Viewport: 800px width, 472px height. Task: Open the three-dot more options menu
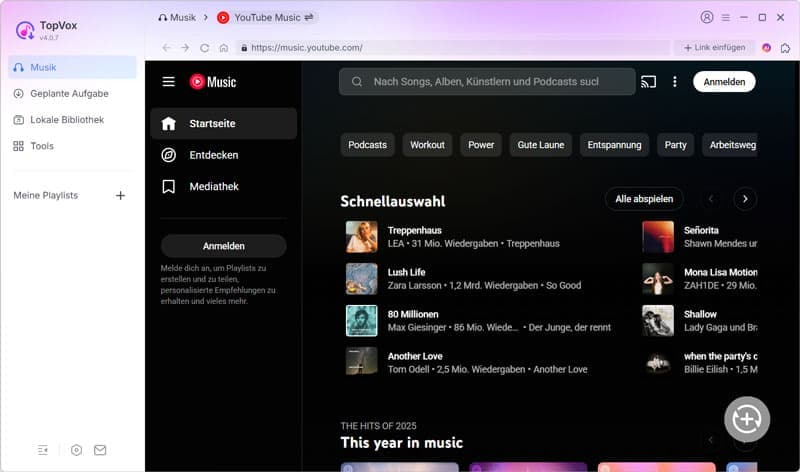[674, 82]
